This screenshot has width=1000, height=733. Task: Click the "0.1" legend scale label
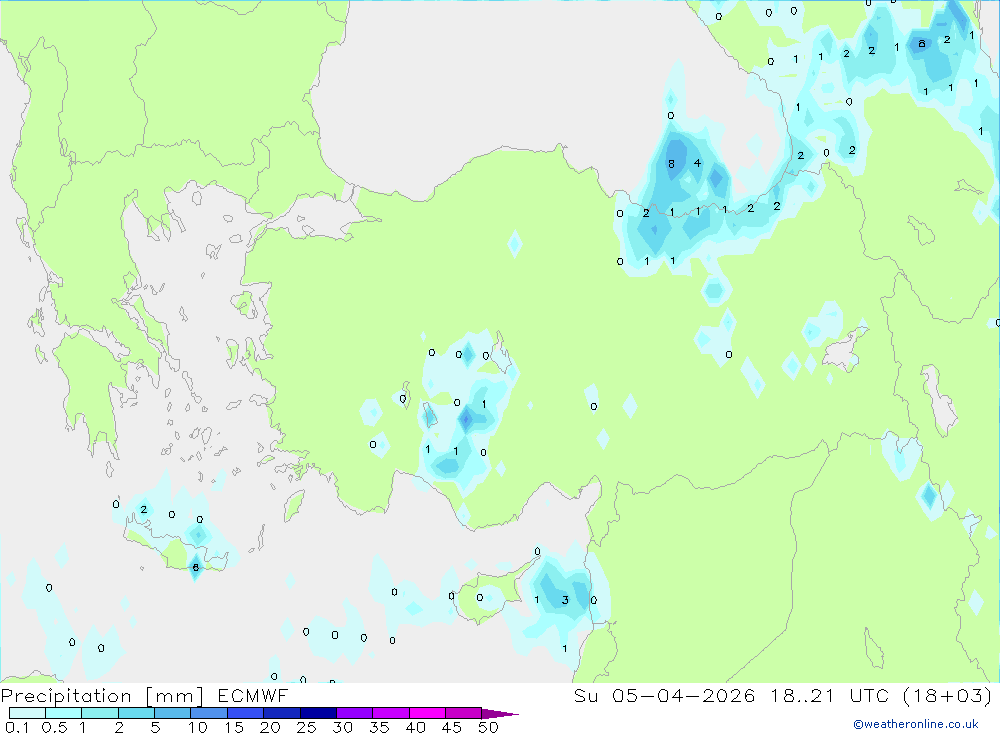17,727
